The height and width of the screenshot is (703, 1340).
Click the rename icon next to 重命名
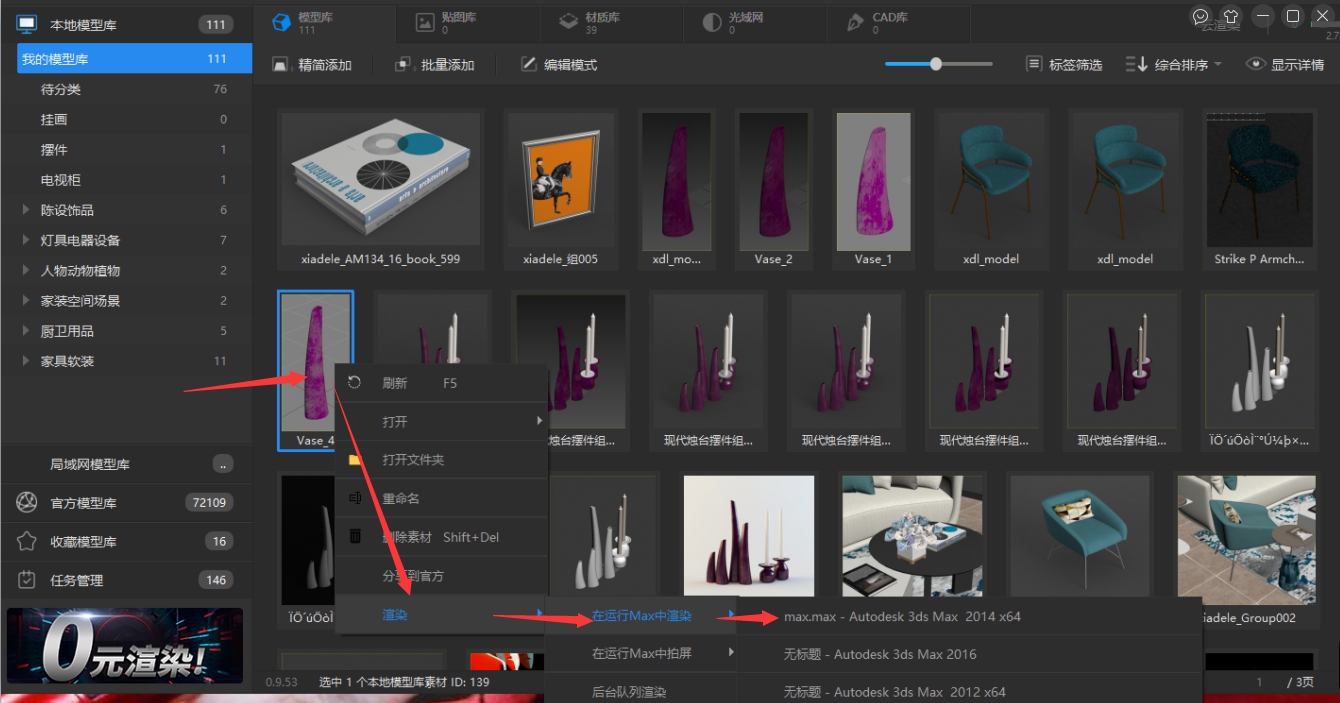tap(354, 498)
